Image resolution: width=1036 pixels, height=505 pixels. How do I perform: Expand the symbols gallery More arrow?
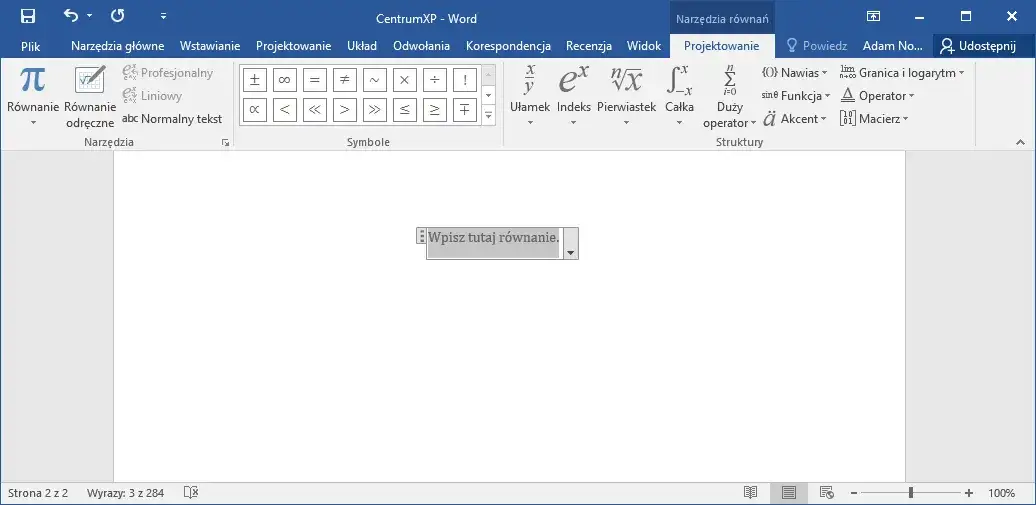pyautogui.click(x=489, y=116)
